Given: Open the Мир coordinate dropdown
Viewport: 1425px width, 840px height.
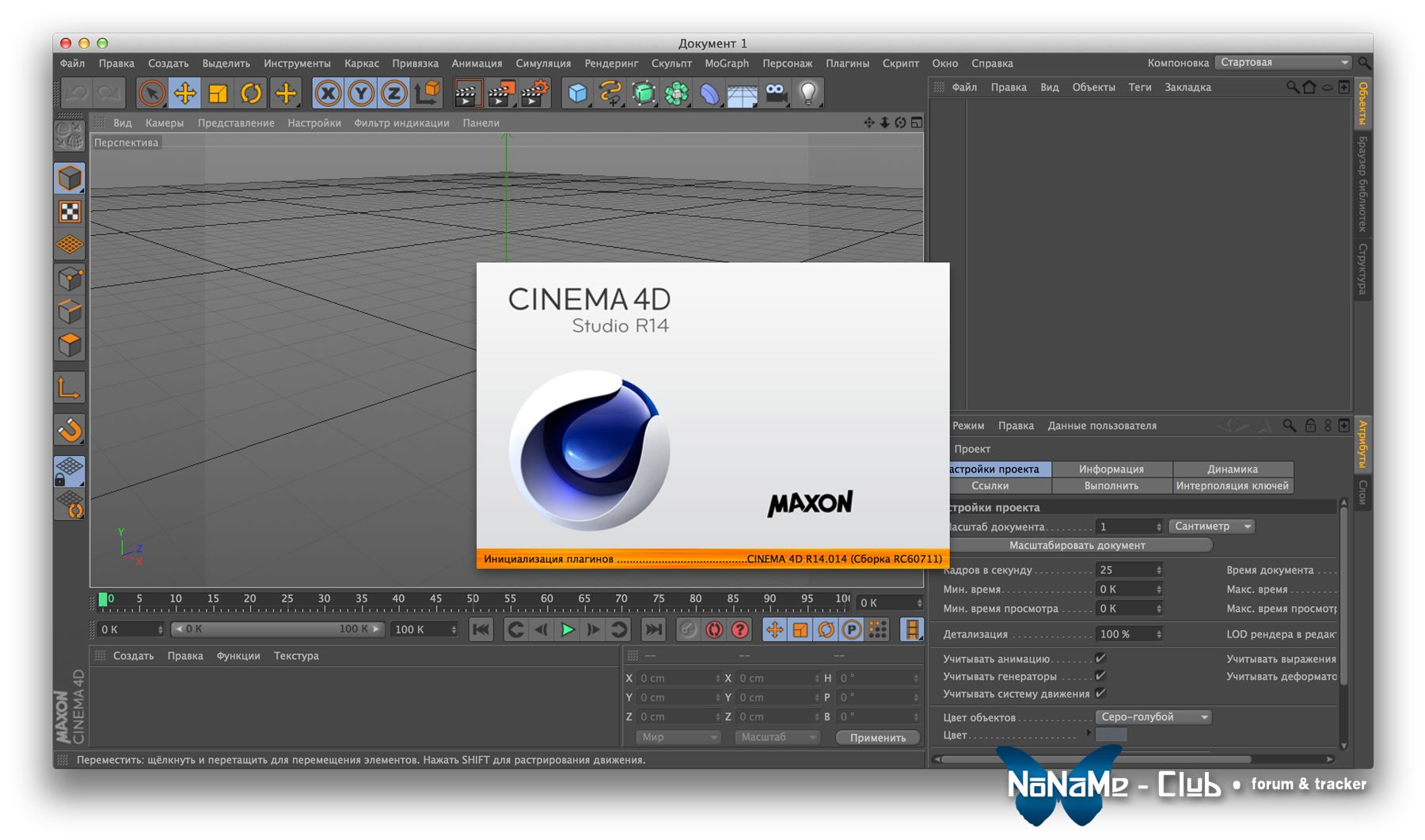Looking at the screenshot, I should click(x=678, y=737).
